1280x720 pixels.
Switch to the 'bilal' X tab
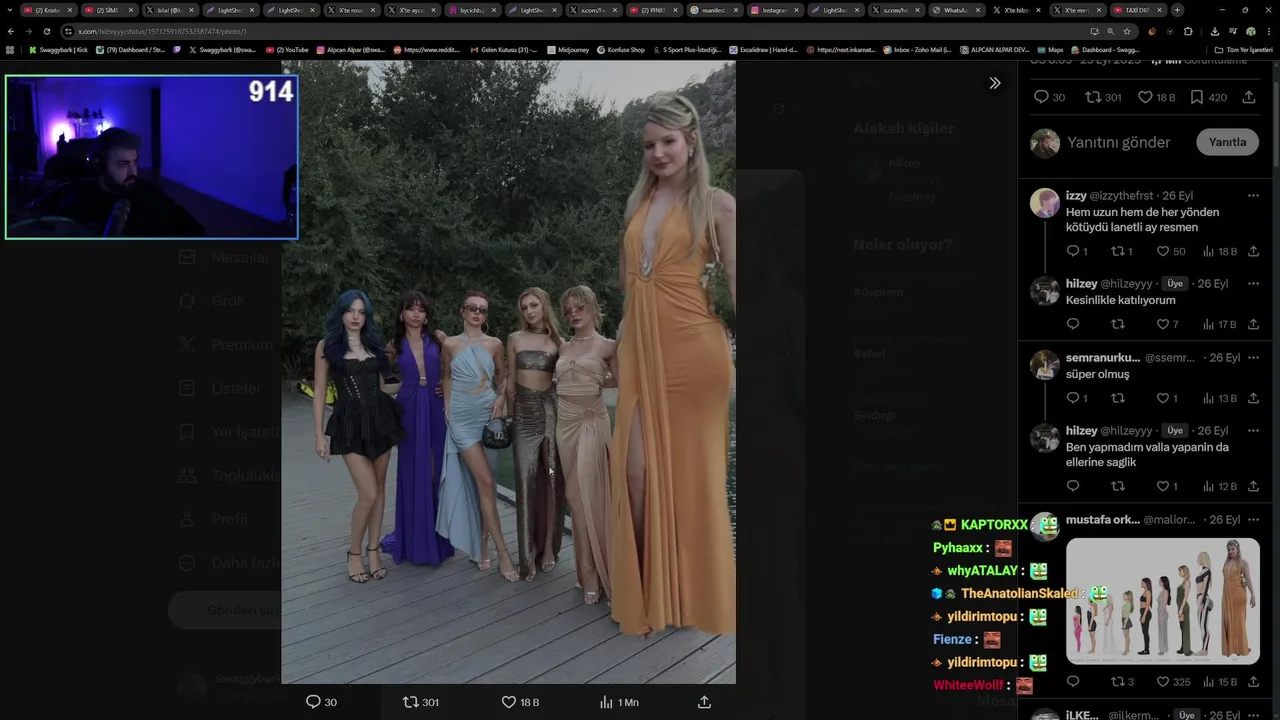[170, 10]
